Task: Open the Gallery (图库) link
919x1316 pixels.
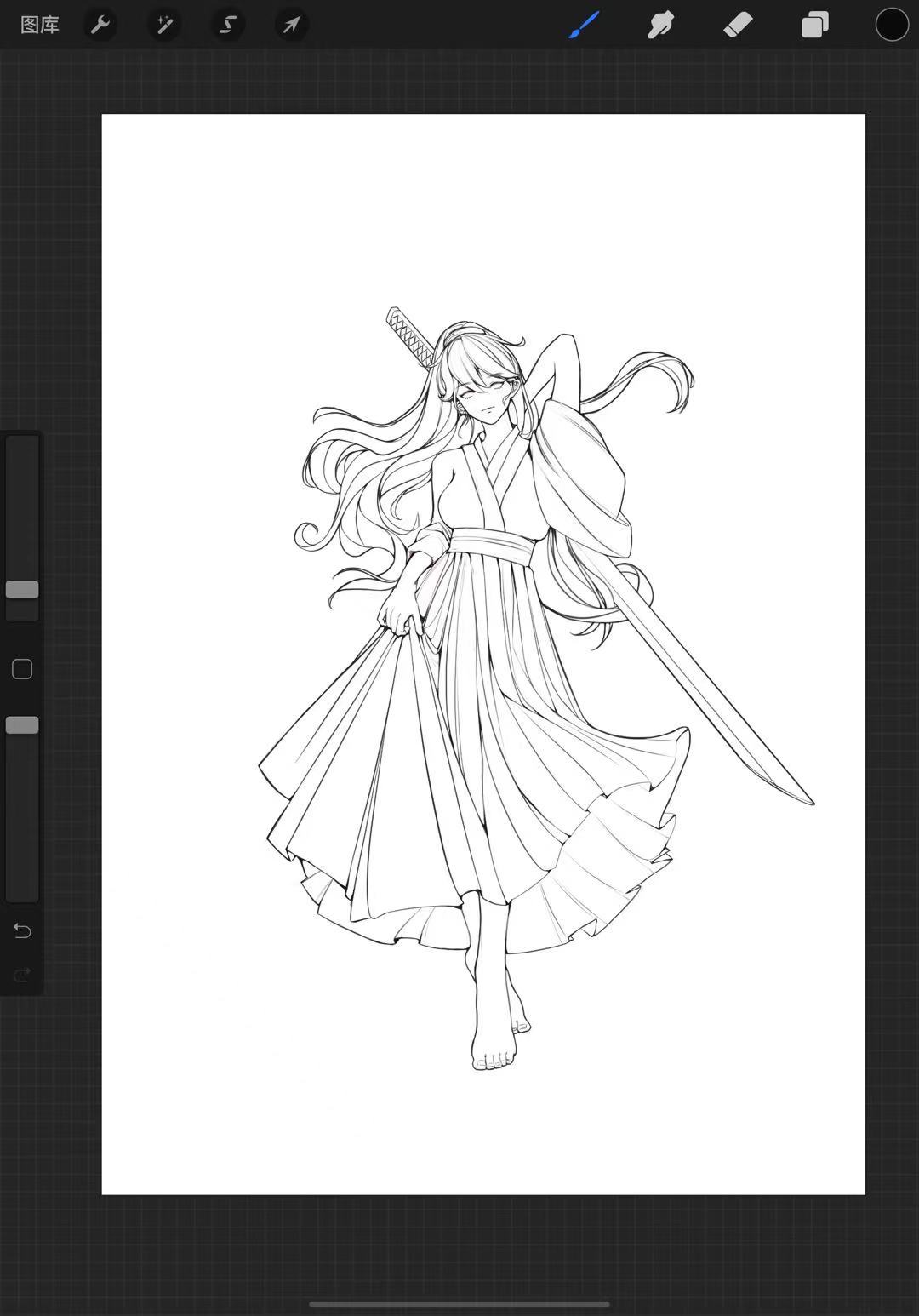Action: (x=39, y=25)
